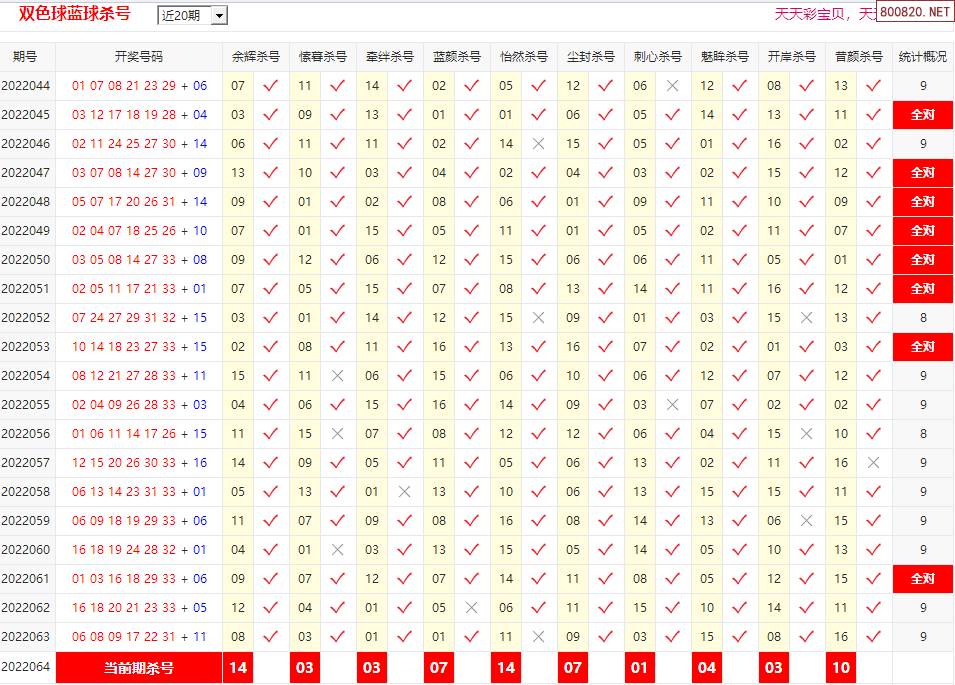Click X mark in 开岸杀号 column, row 2022052

click(806, 318)
